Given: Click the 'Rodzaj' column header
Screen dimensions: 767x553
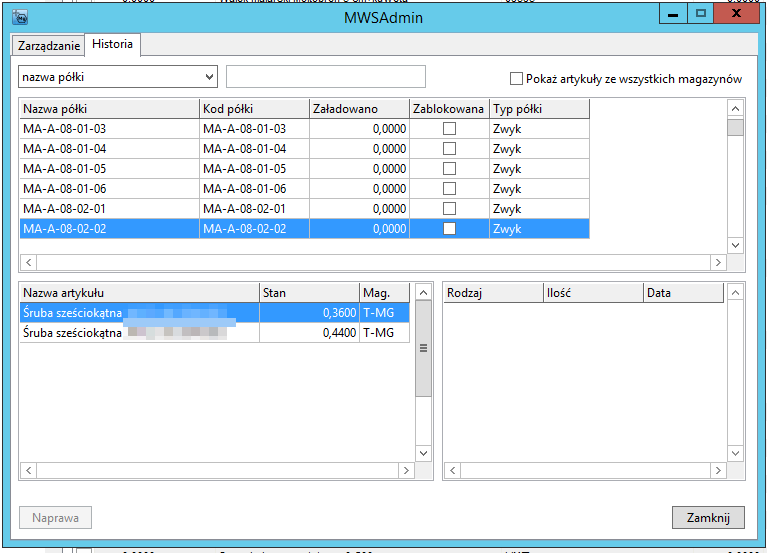Looking at the screenshot, I should pyautogui.click(x=494, y=292).
